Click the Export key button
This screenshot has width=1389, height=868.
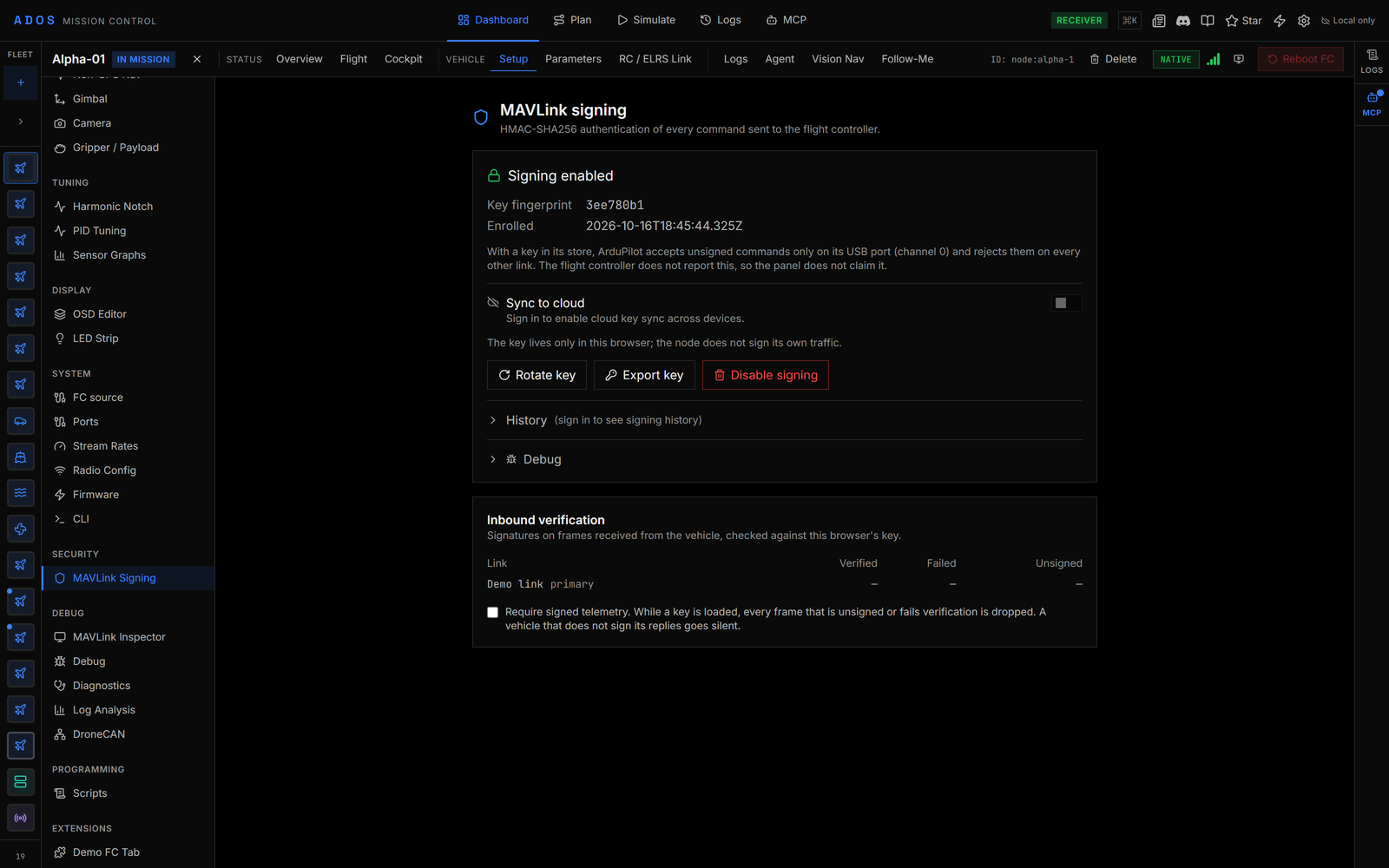coord(644,375)
